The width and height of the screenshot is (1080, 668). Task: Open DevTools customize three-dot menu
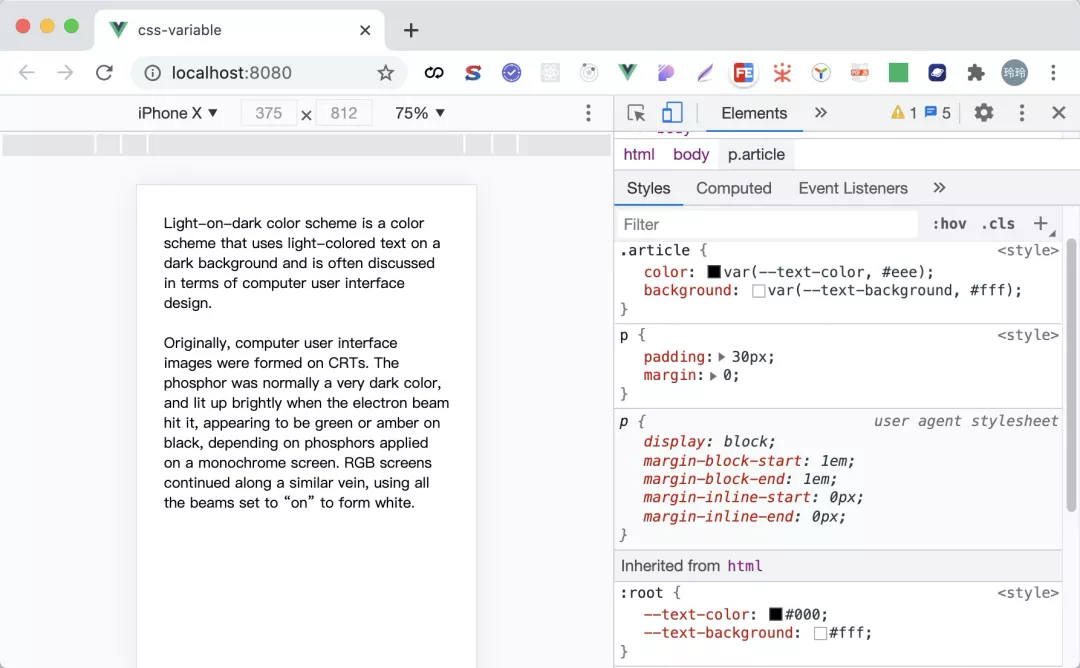click(1021, 113)
